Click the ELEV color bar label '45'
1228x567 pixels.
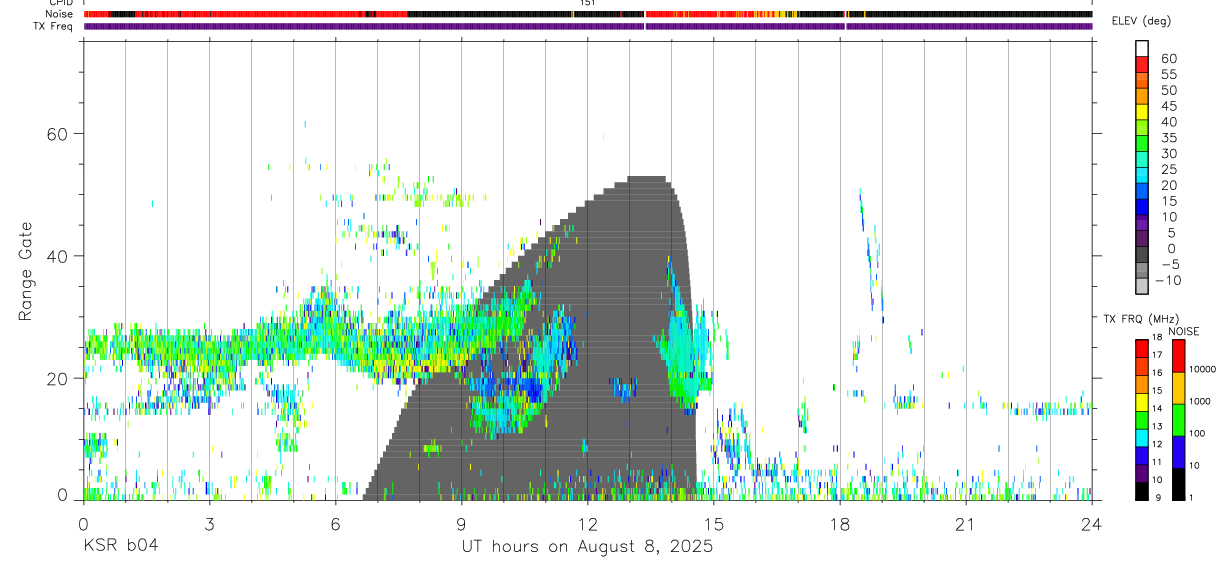[1168, 106]
